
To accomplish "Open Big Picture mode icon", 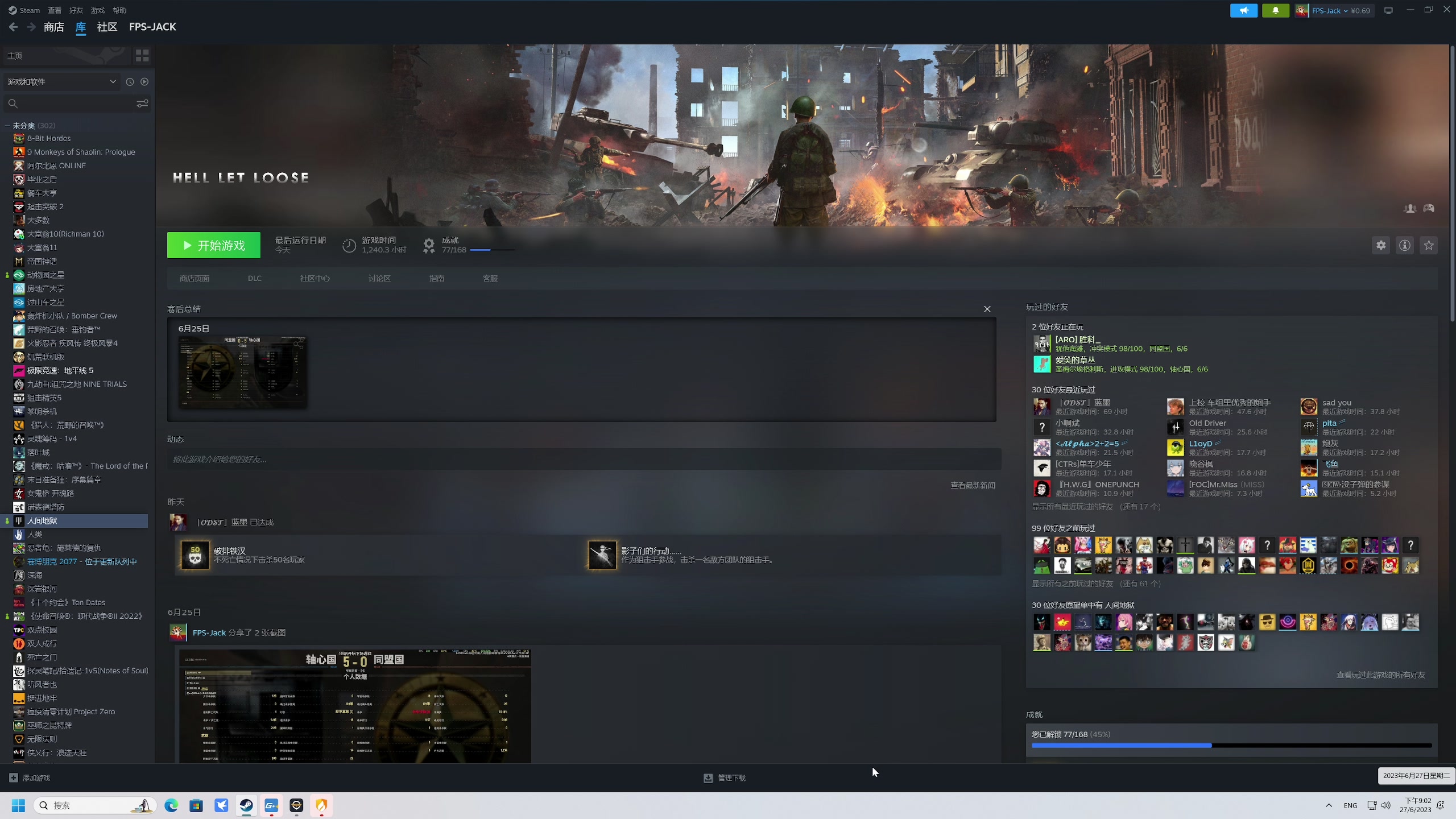I will tap(1388, 10).
